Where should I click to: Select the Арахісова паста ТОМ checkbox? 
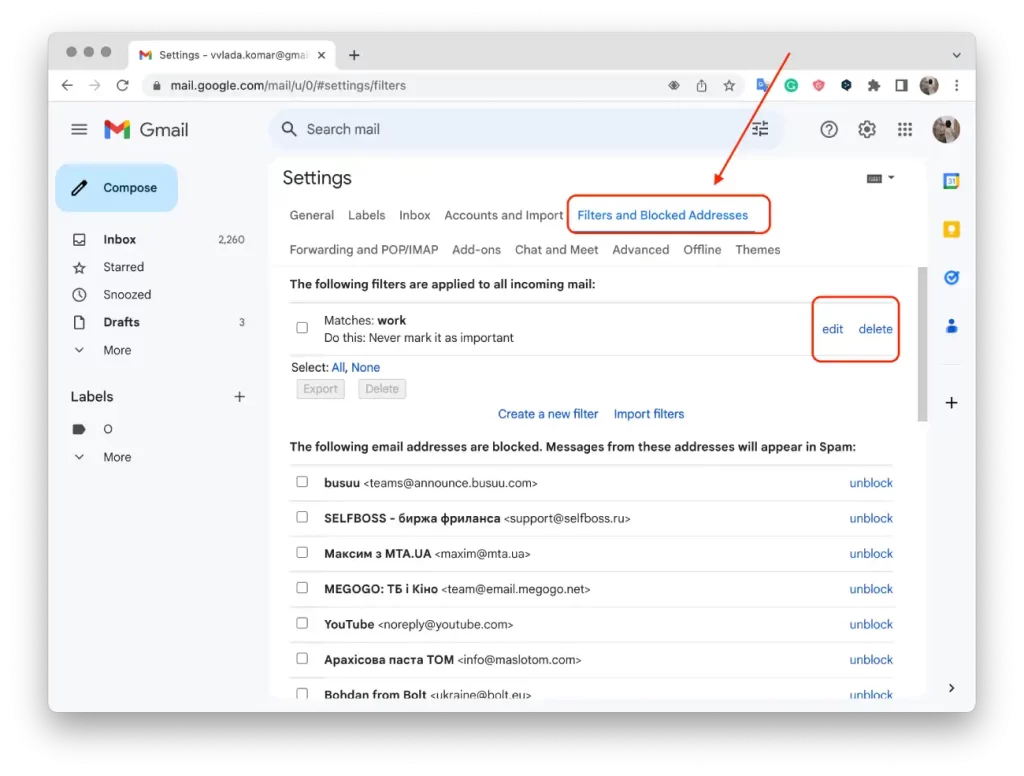pyautogui.click(x=302, y=658)
